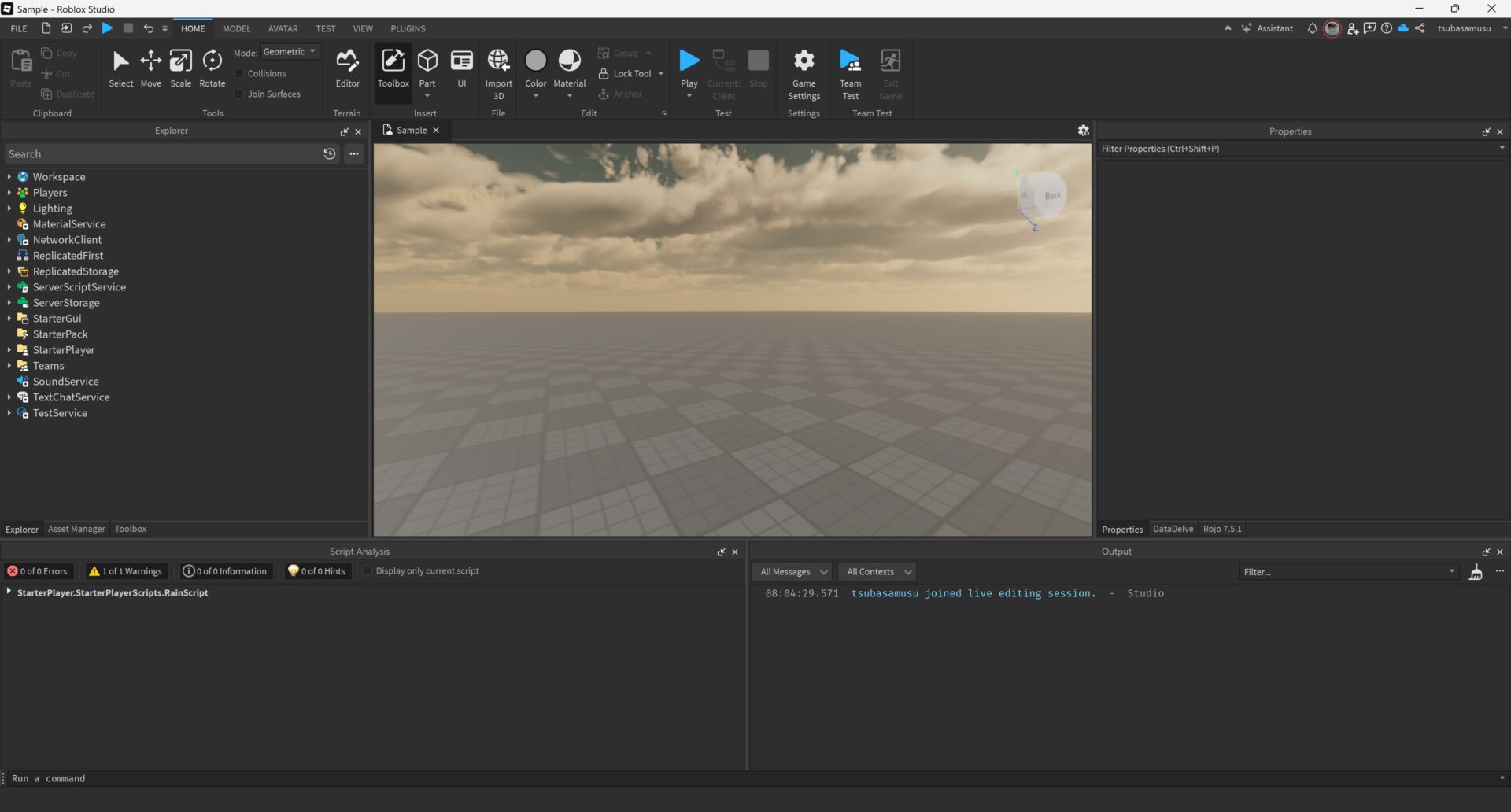Open notifications bell
Screen dimensions: 1511x812
(1312, 28)
